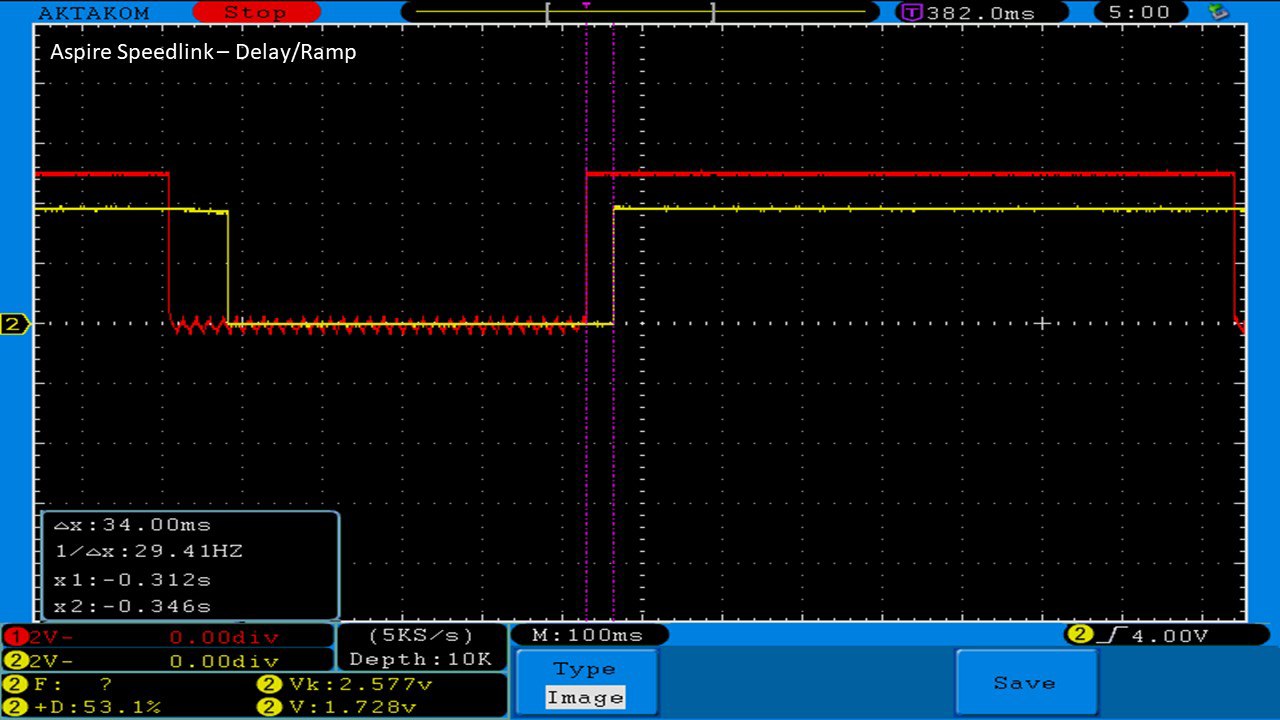This screenshot has height=720, width=1280.
Task: Click the USB connection icon in top-right corner
Action: [1218, 12]
